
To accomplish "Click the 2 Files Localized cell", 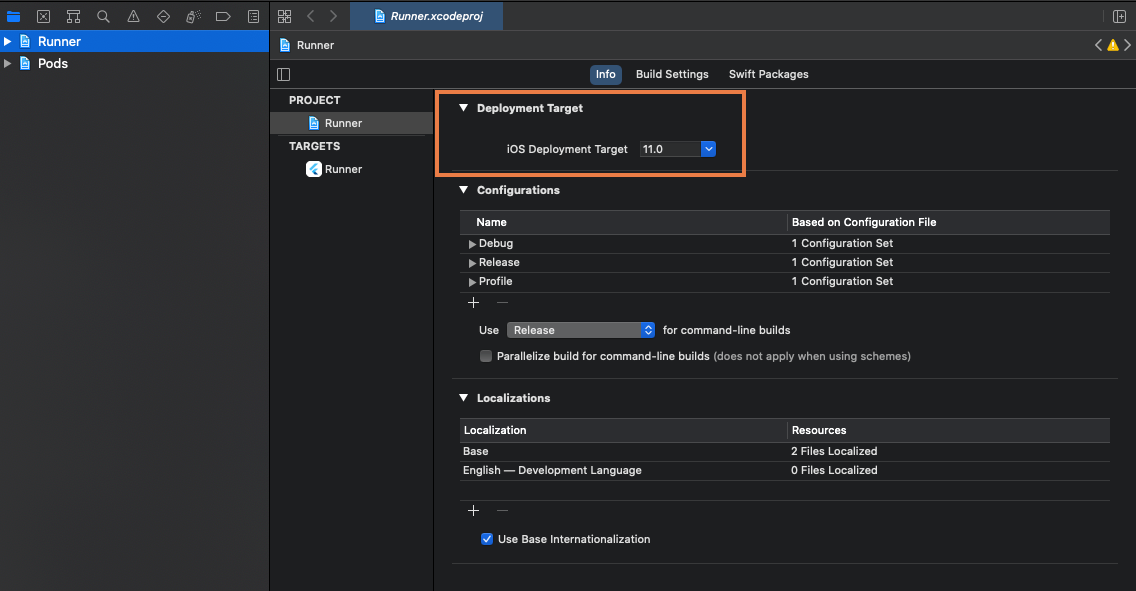I will click(x=834, y=451).
